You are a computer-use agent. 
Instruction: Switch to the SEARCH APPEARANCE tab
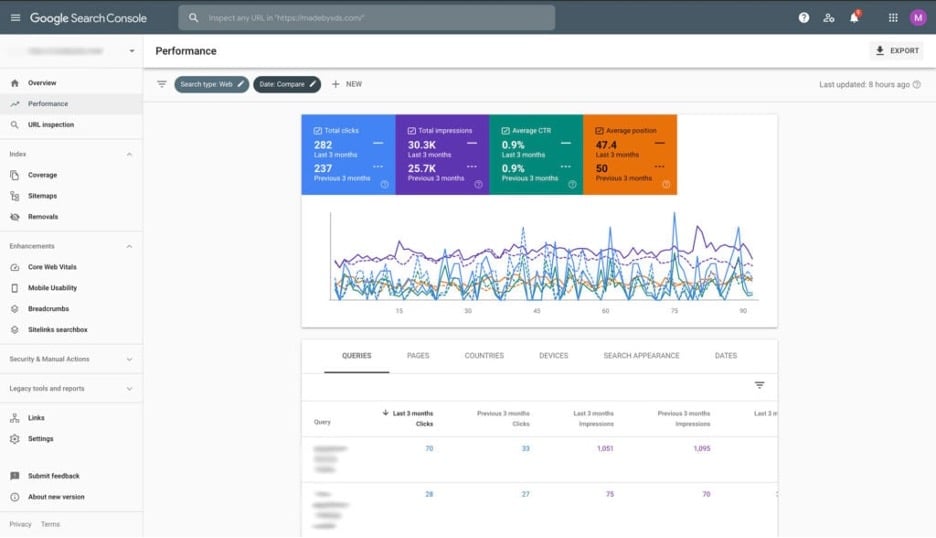[x=641, y=356]
